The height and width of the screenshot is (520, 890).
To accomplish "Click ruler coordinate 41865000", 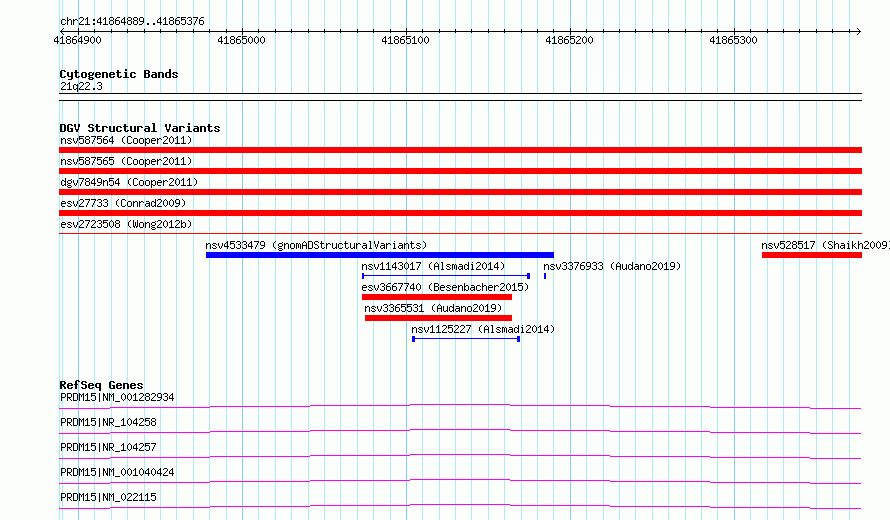I will click(x=241, y=40).
